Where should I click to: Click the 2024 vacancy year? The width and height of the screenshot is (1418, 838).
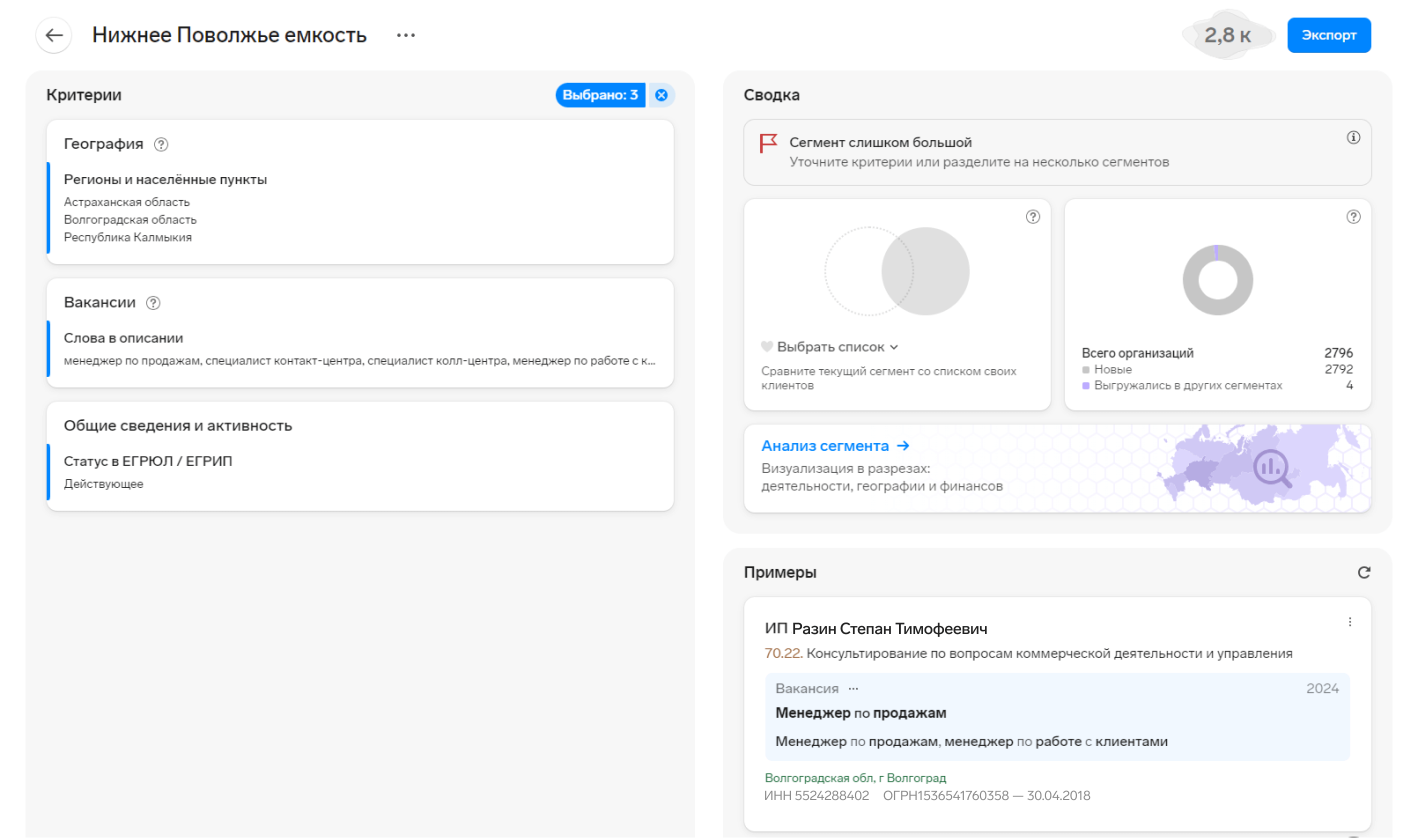(1322, 688)
